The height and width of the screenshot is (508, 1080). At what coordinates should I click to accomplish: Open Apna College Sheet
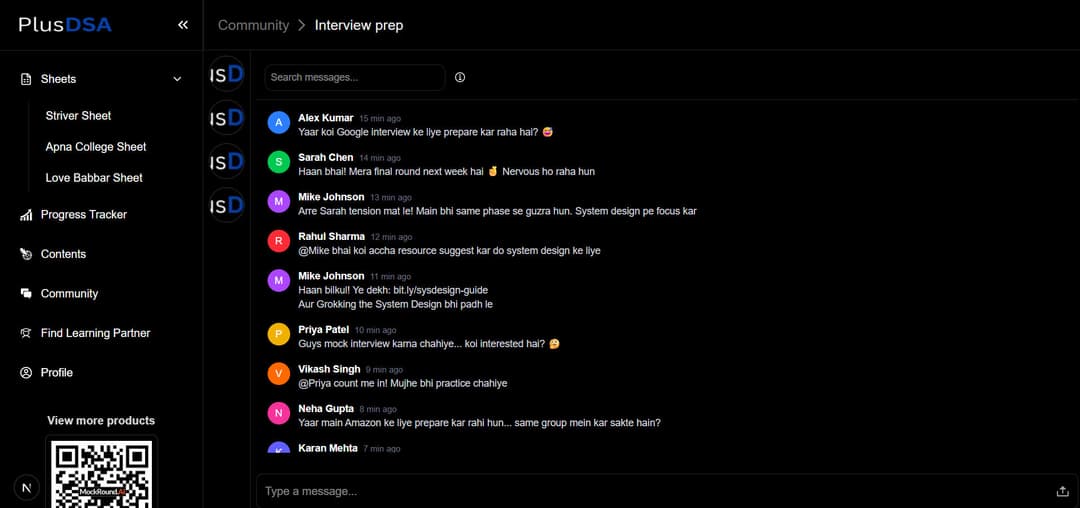(96, 147)
